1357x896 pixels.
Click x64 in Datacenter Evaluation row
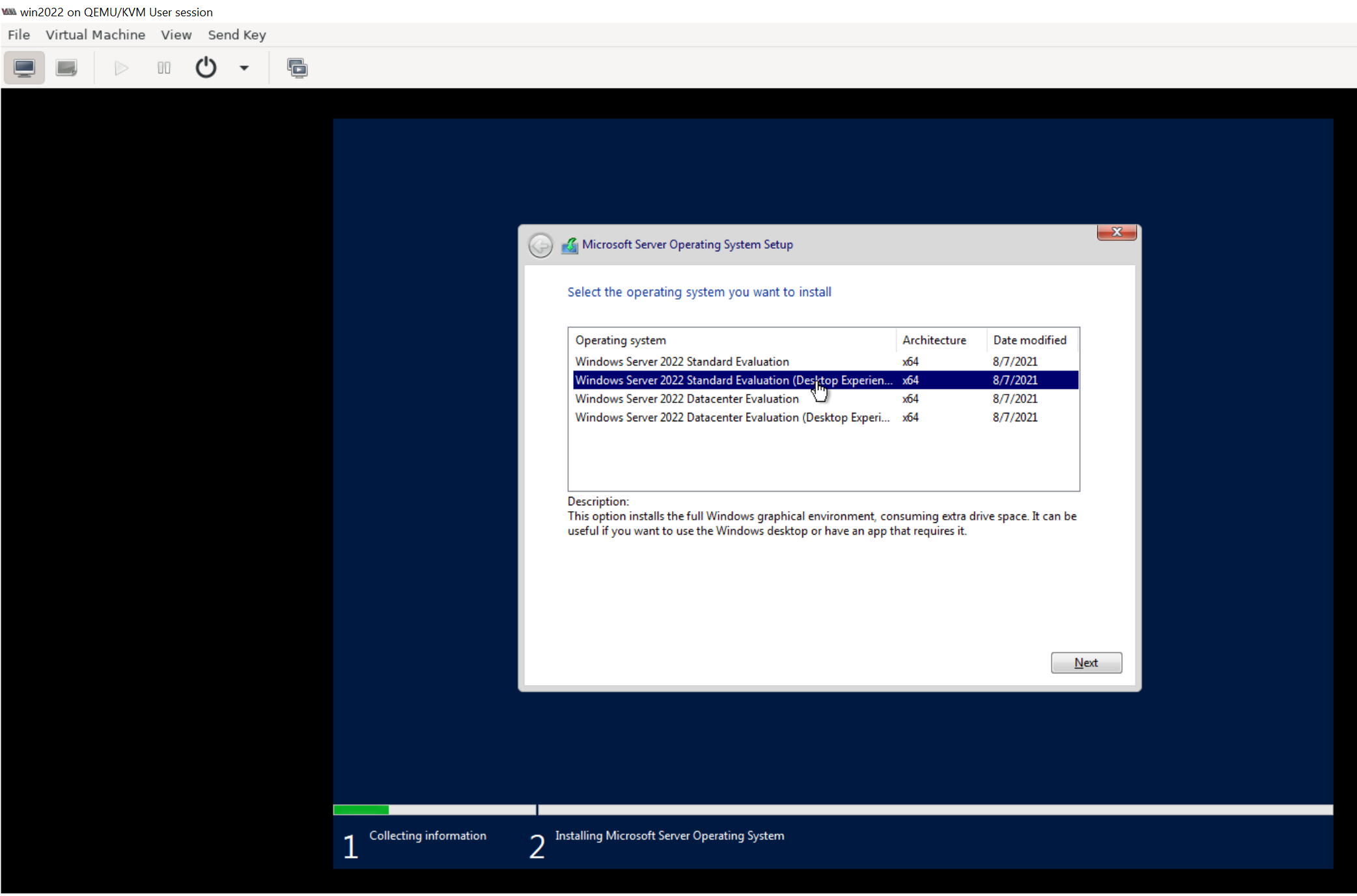pos(910,399)
